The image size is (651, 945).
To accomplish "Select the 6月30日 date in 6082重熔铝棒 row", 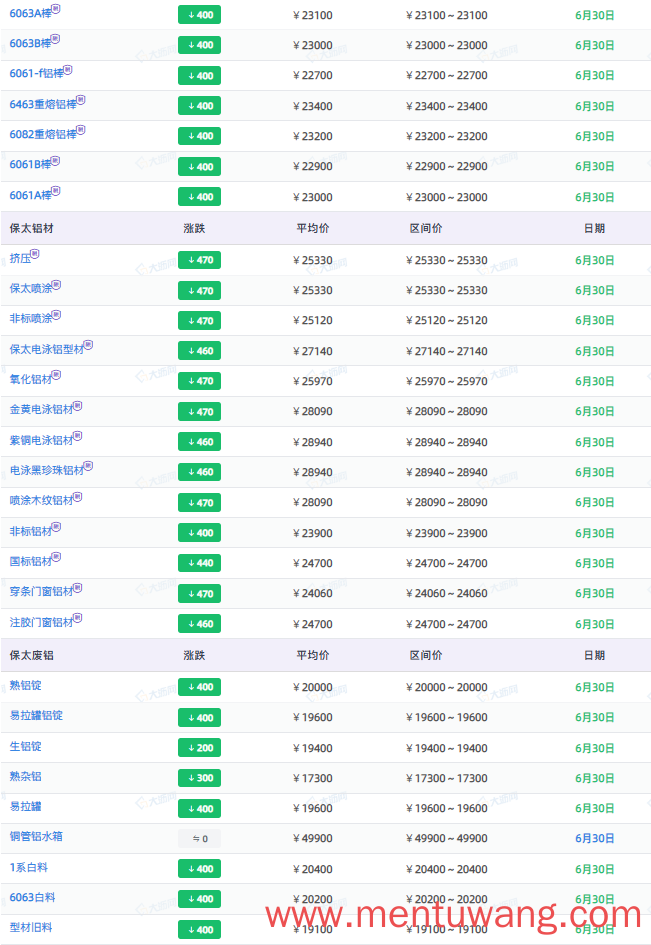I will coord(594,137).
